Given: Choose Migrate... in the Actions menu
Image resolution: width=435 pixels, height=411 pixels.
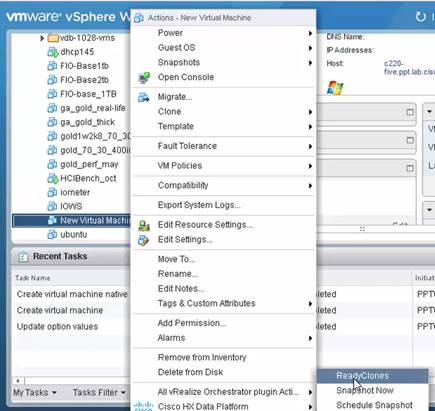Looking at the screenshot, I should click(x=224, y=97).
